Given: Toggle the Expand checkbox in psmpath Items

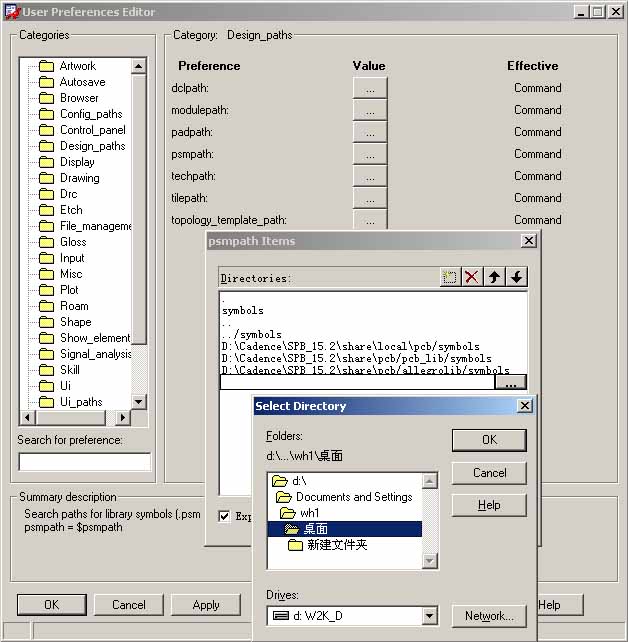Looking at the screenshot, I should click(224, 516).
